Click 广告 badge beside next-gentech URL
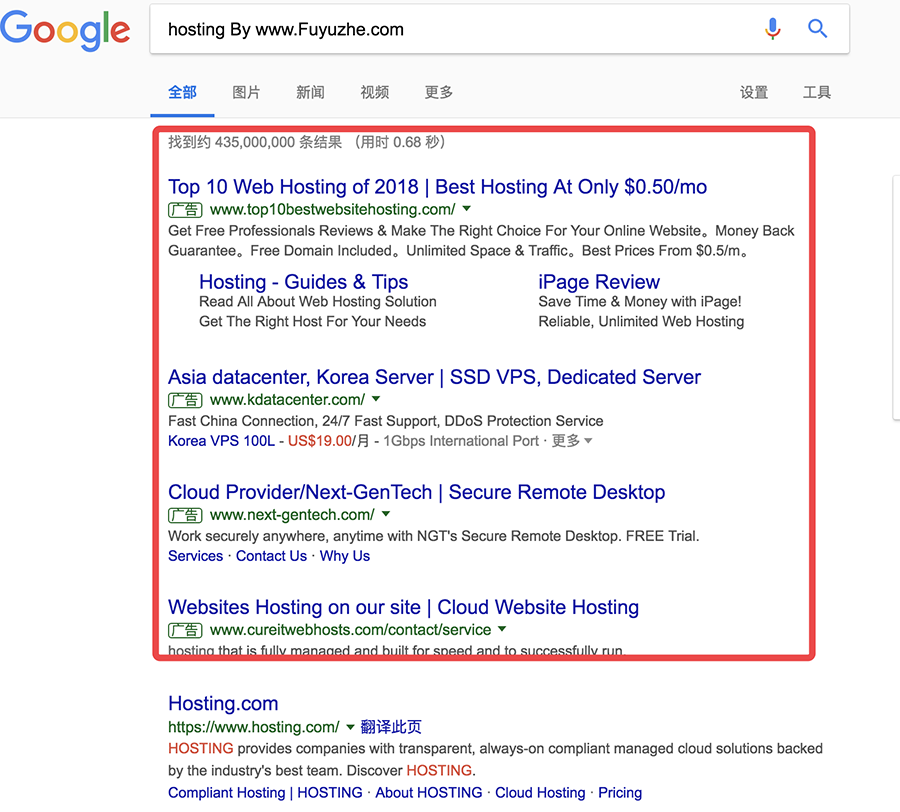 (x=185, y=515)
